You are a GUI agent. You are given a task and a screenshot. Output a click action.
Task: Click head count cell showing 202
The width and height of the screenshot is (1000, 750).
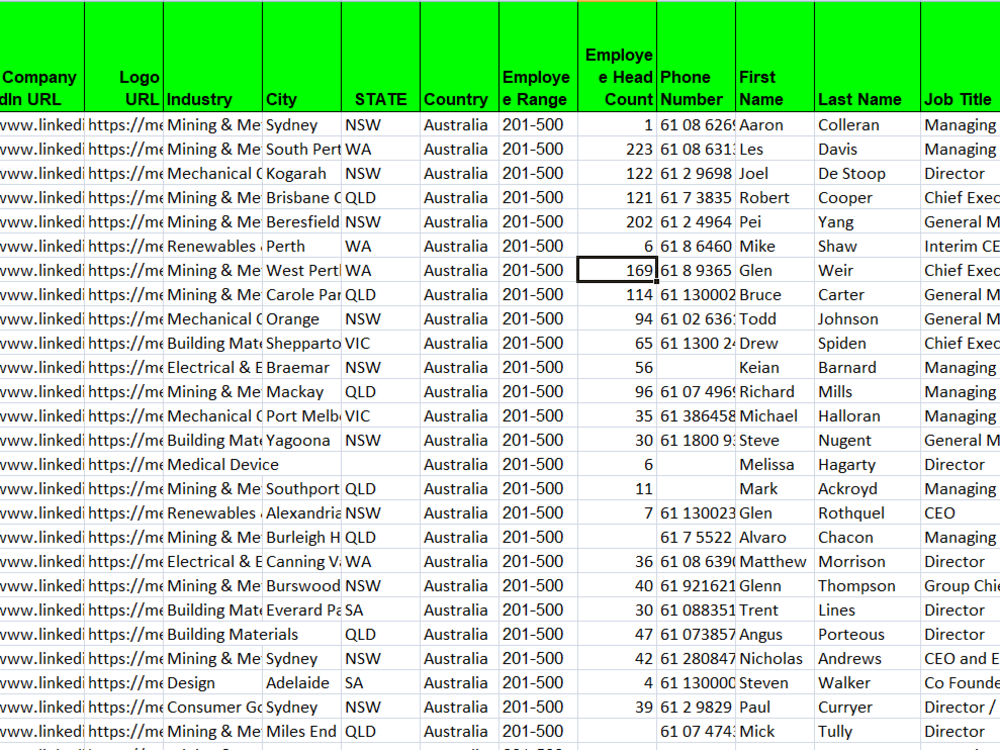coord(617,222)
